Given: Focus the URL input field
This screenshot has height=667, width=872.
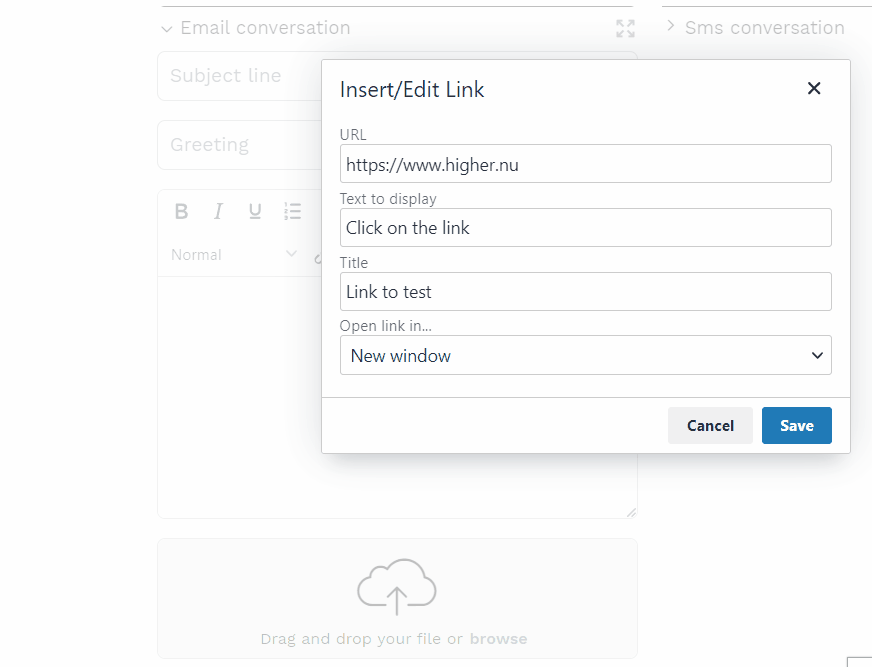Looking at the screenshot, I should 585,164.
